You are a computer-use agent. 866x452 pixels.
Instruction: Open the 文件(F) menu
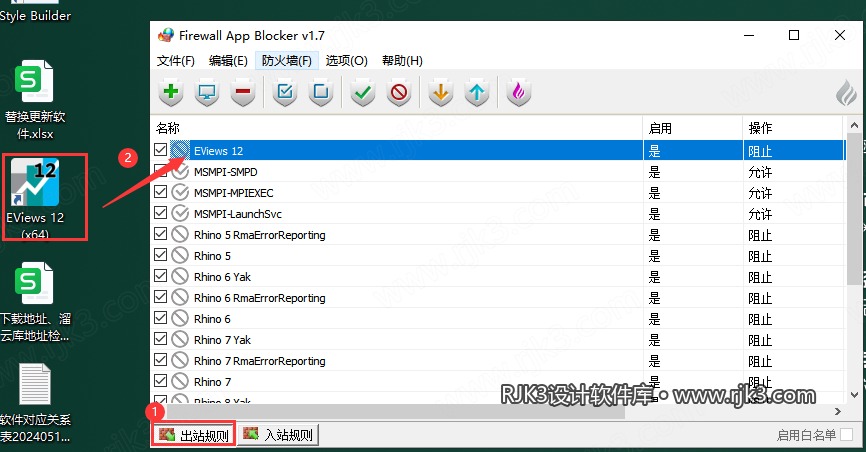tap(176, 61)
